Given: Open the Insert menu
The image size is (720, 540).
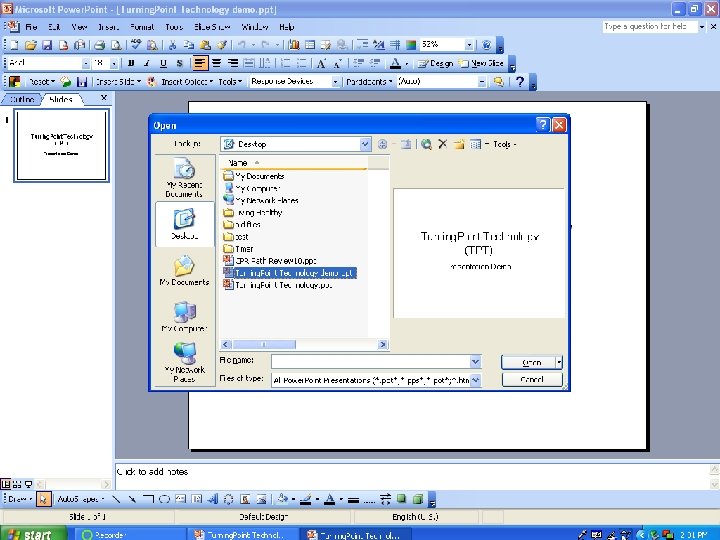Looking at the screenshot, I should [108, 27].
